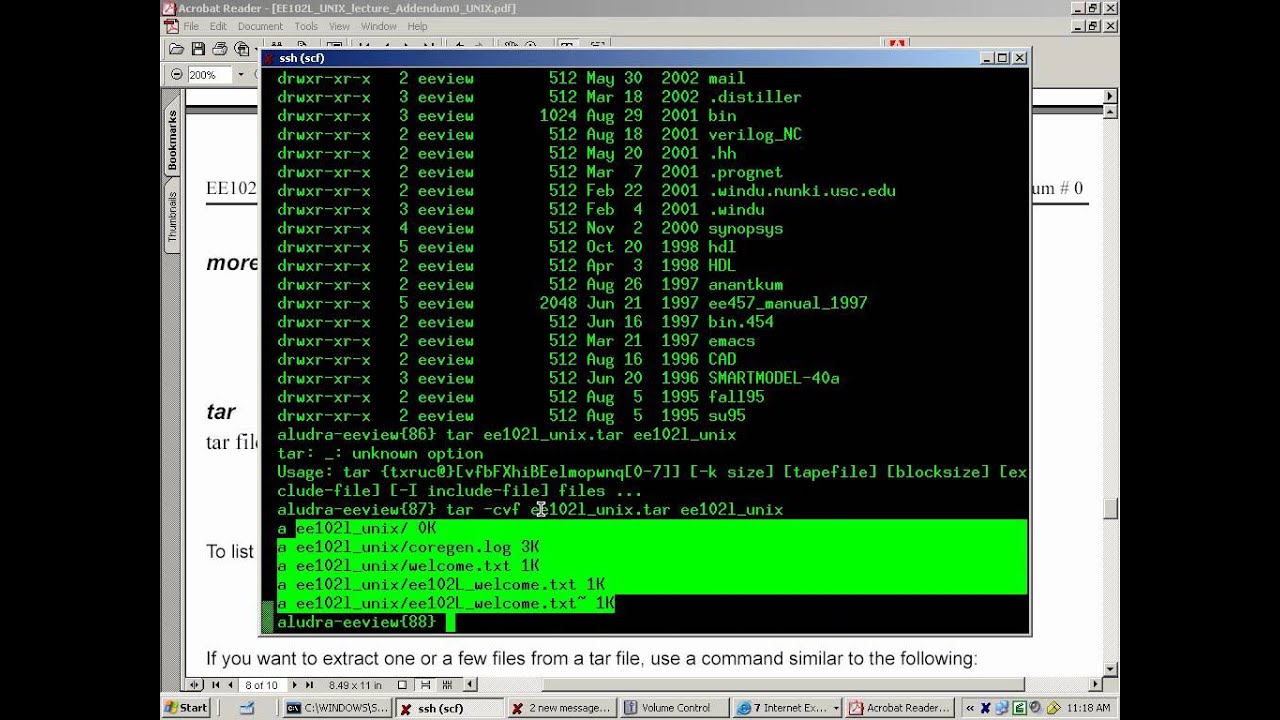
Task: Click the 'ee102l_unix/coregen.log 3K' line
Action: click(408, 547)
